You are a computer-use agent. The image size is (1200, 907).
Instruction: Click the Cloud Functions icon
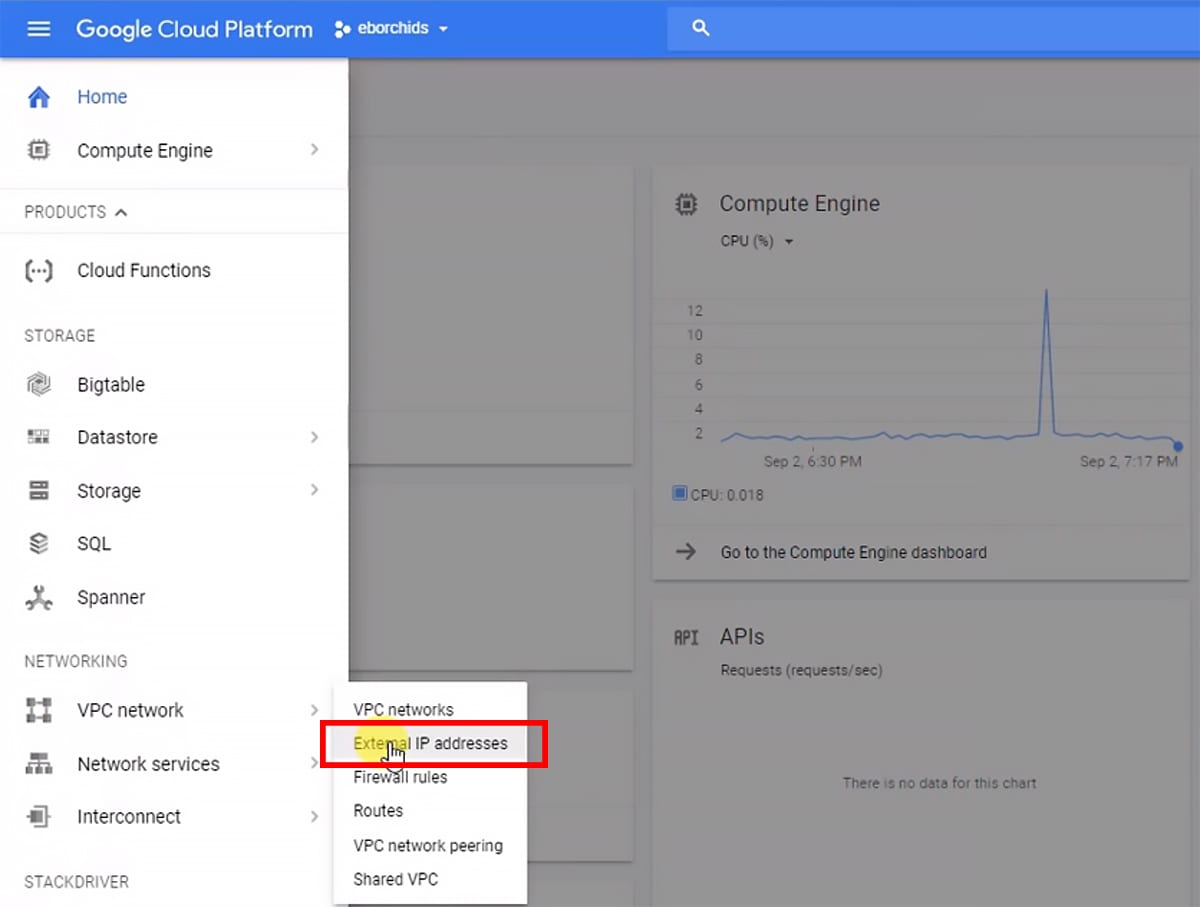point(38,270)
